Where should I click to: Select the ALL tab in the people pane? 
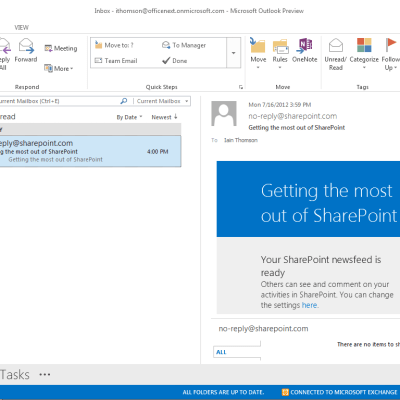pos(221,352)
